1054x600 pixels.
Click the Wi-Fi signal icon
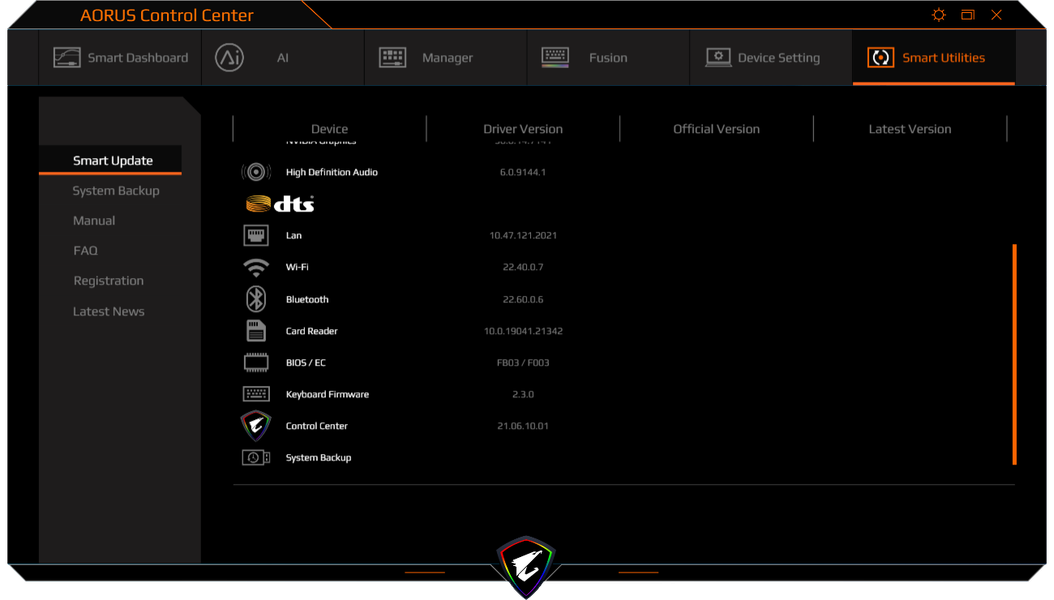click(255, 267)
